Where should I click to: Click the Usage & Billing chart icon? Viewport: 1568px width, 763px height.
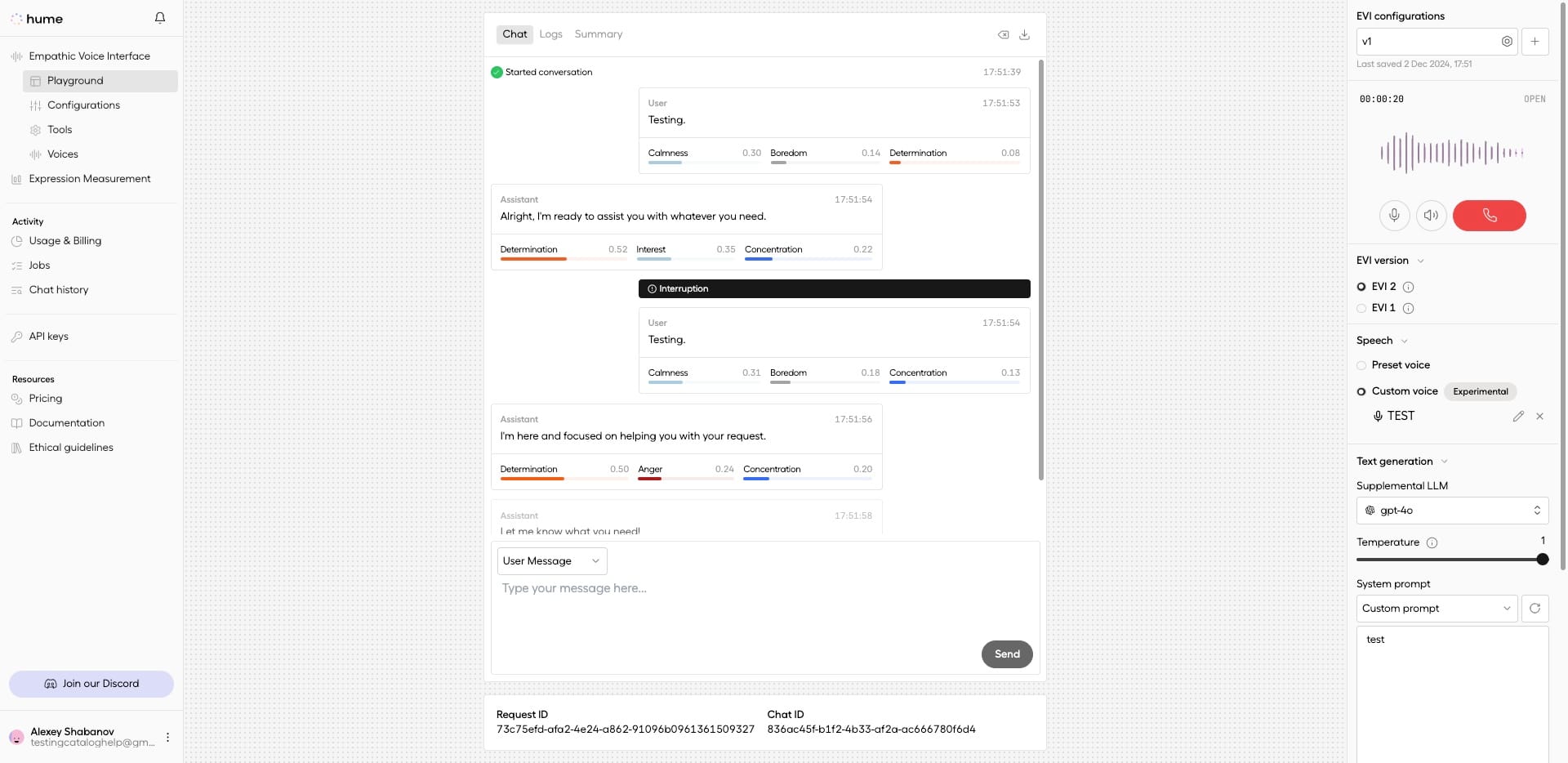coord(16,241)
